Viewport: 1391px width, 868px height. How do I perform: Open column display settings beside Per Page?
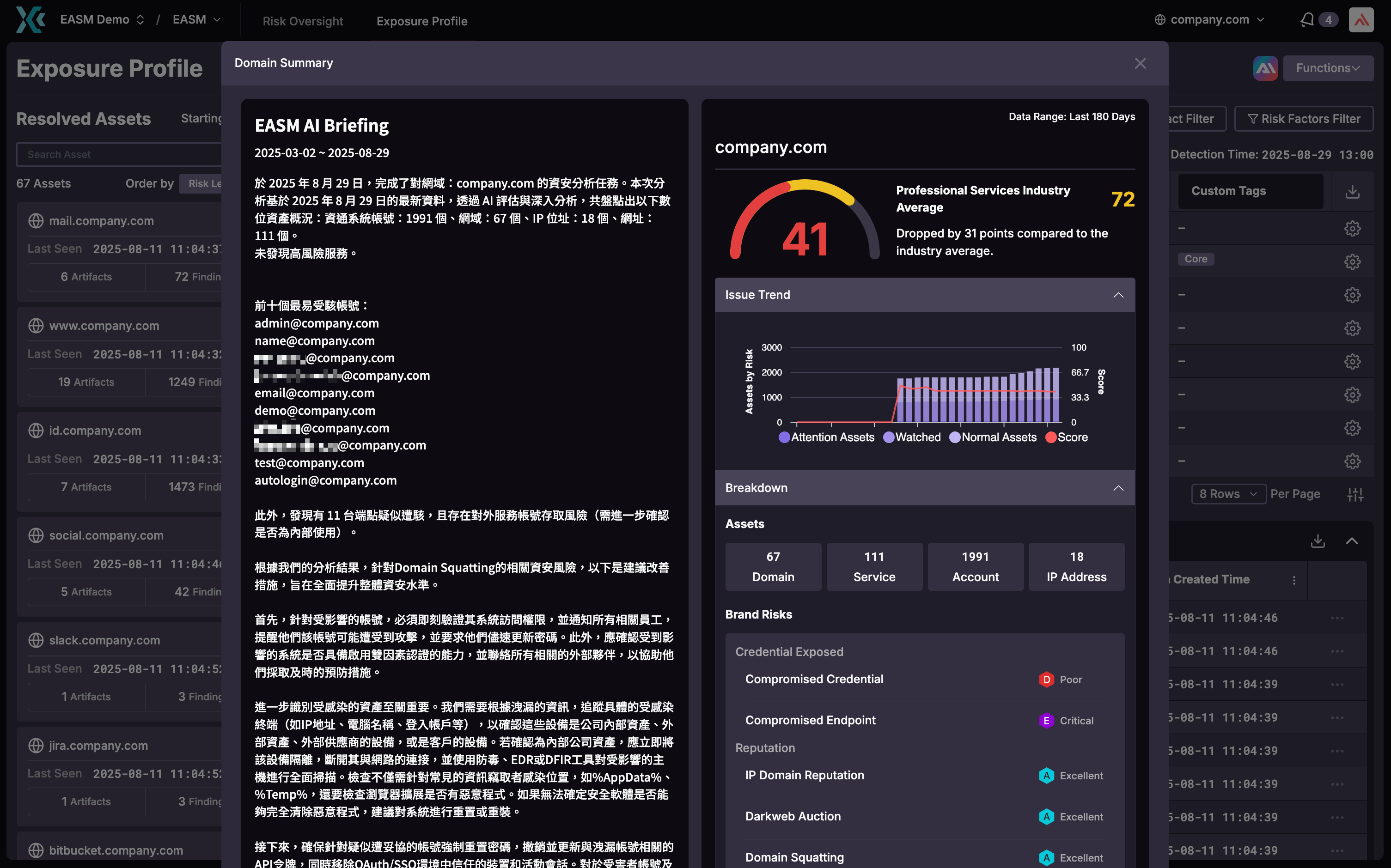1356,494
